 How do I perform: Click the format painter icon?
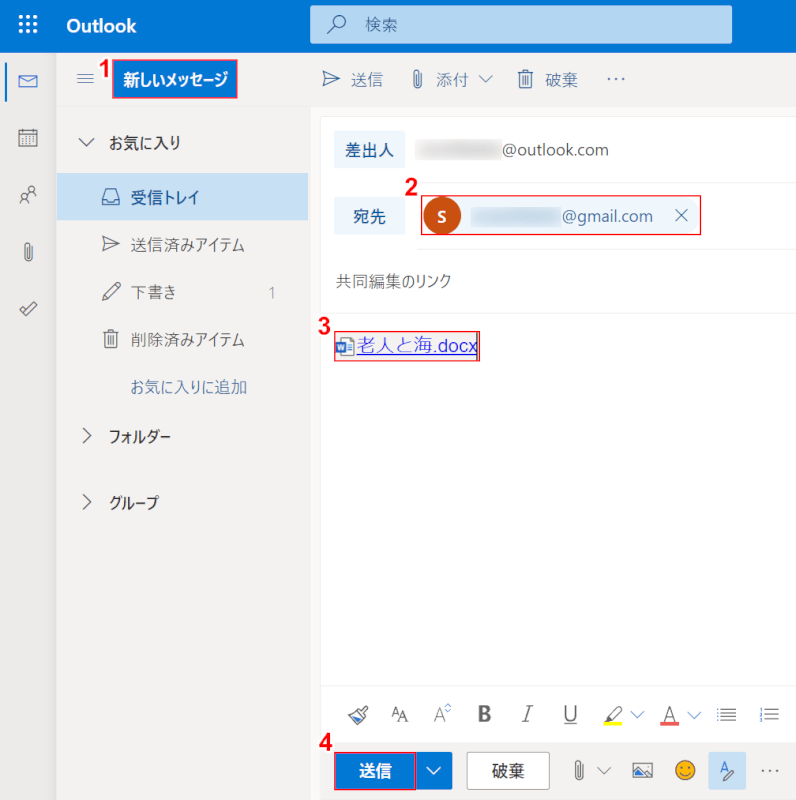pos(358,714)
